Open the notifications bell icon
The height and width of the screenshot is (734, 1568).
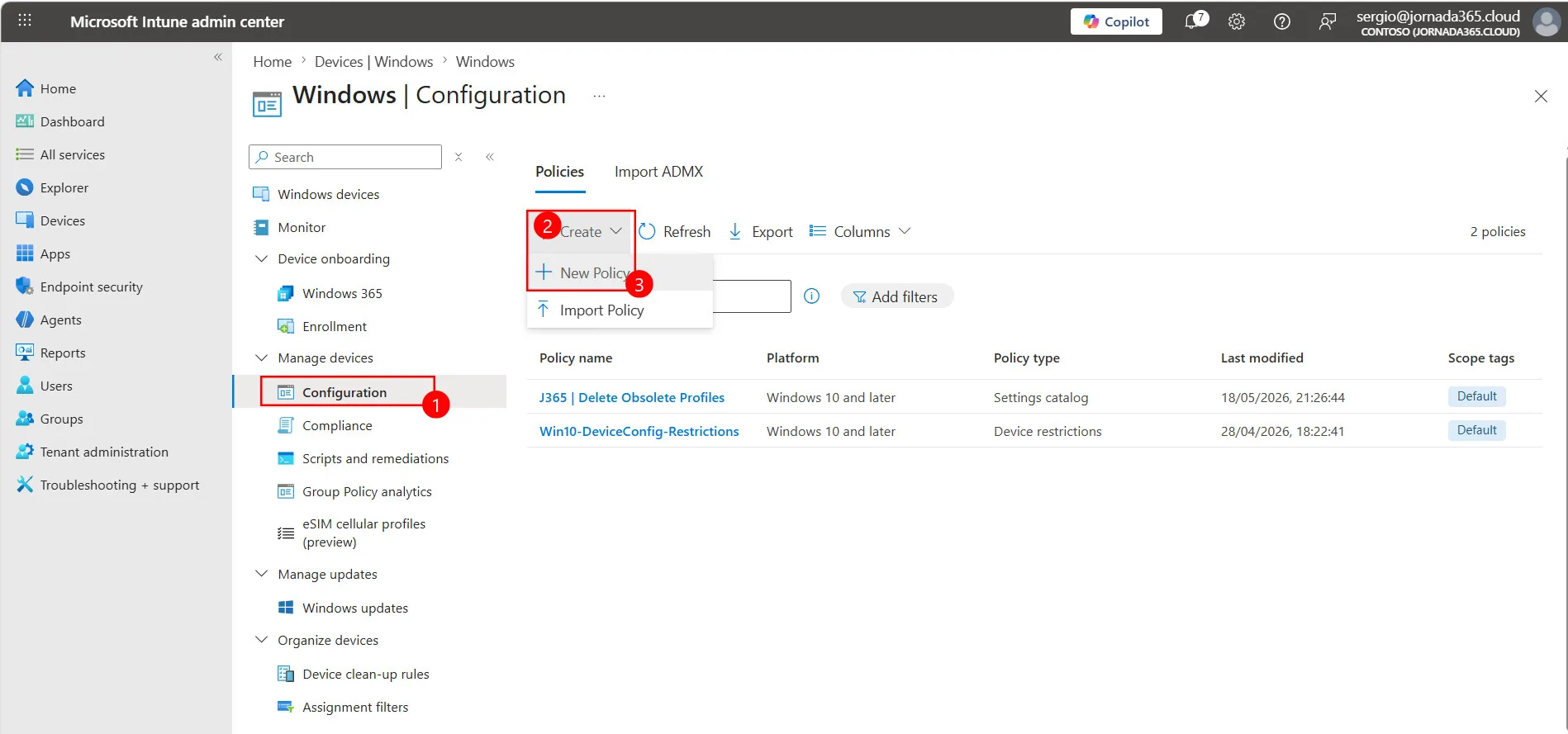point(1193,21)
